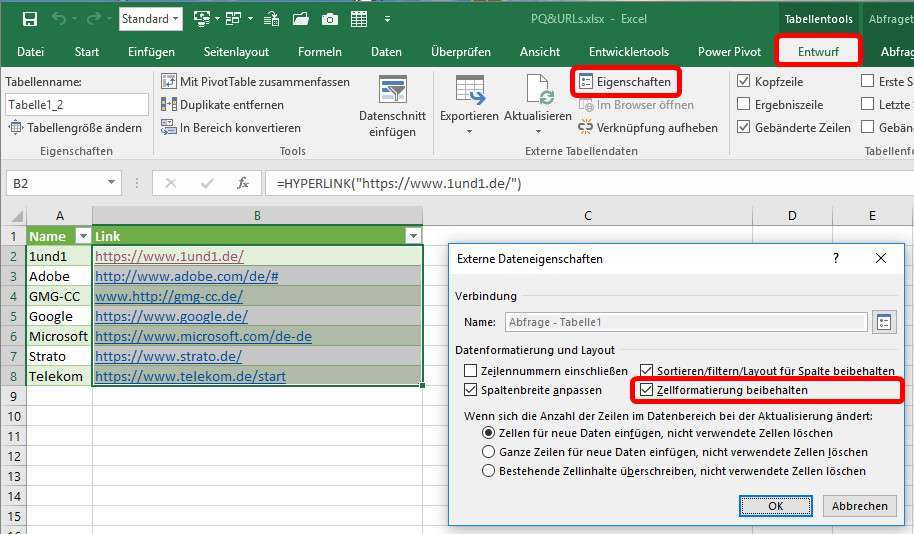Toggle Spaltenbreite anpassen checkbox
The height and width of the screenshot is (534, 914).
(x=470, y=389)
